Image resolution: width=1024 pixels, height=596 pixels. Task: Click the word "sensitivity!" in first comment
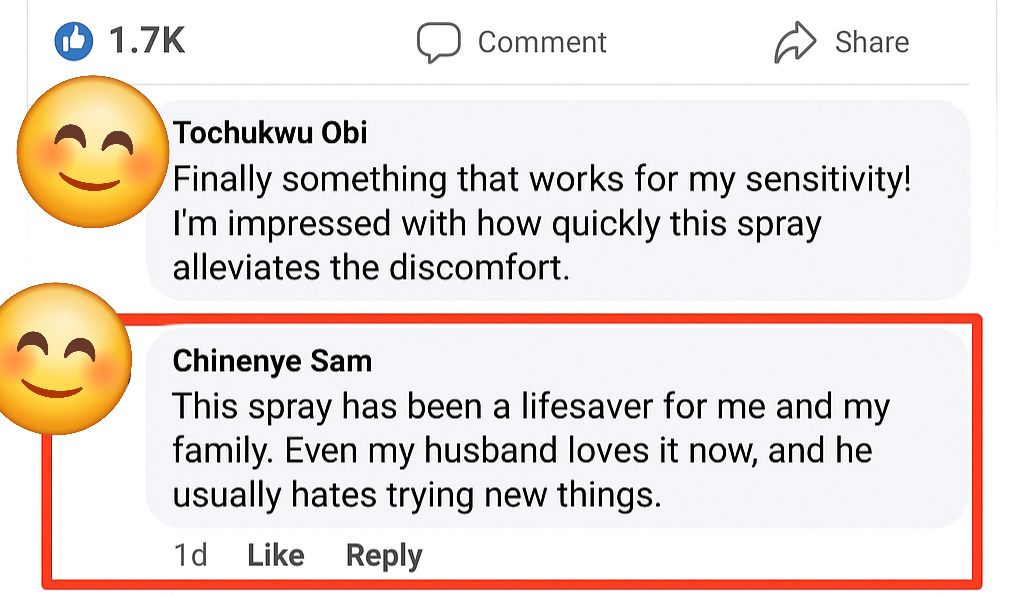click(828, 180)
